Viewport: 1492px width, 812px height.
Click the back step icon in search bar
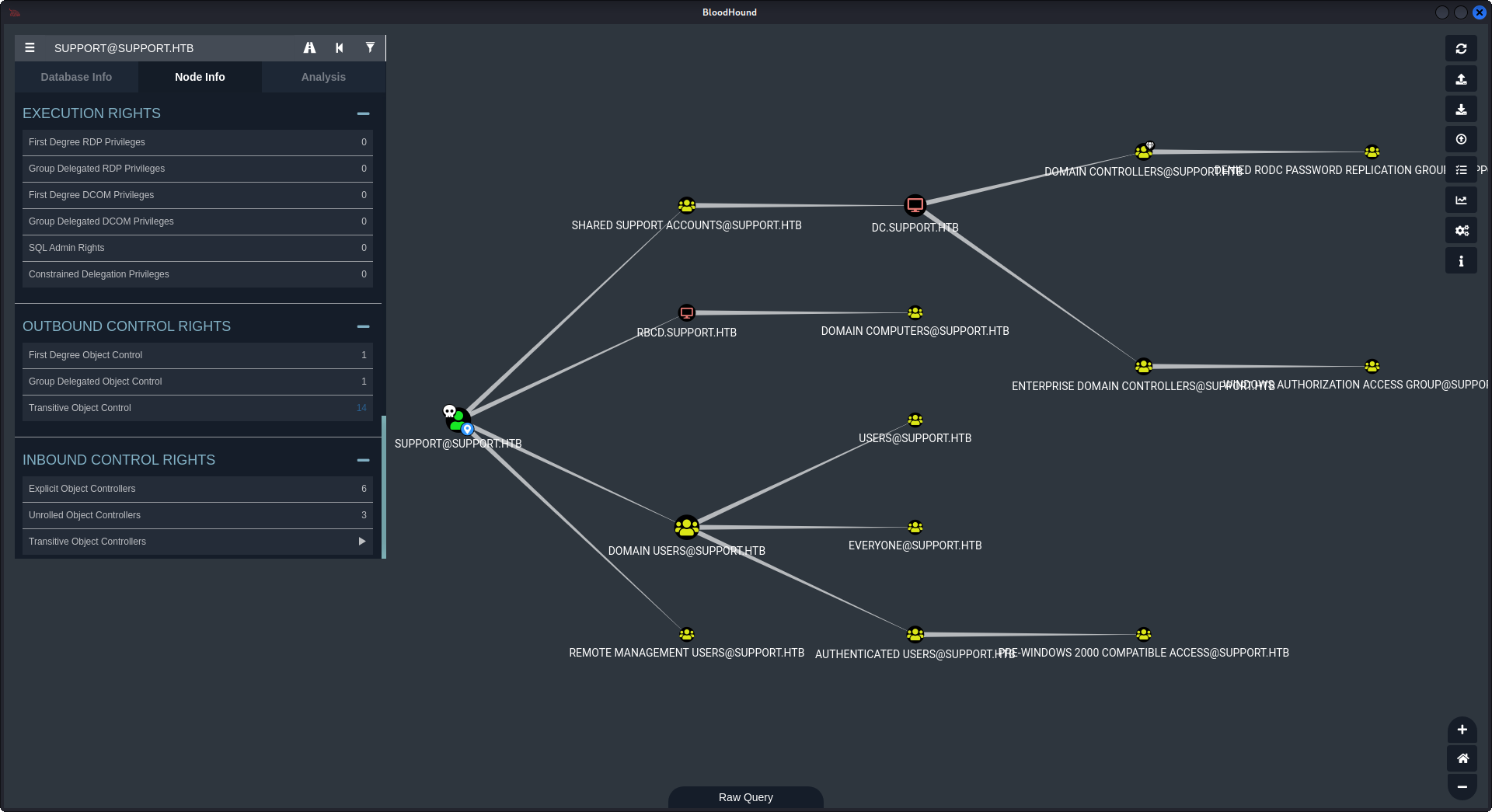340,47
